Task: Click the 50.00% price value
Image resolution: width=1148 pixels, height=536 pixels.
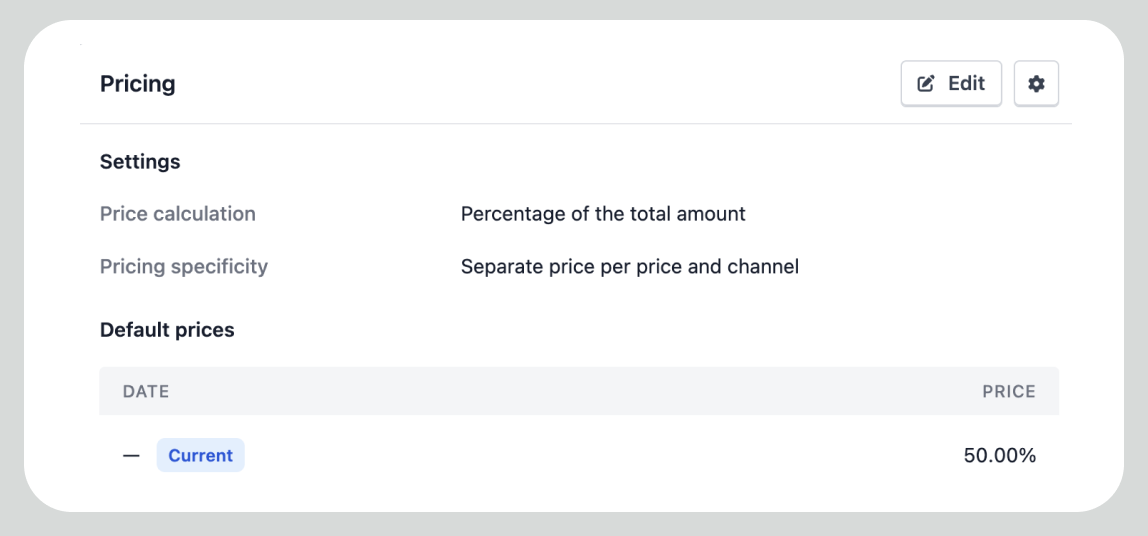Action: click(999, 456)
